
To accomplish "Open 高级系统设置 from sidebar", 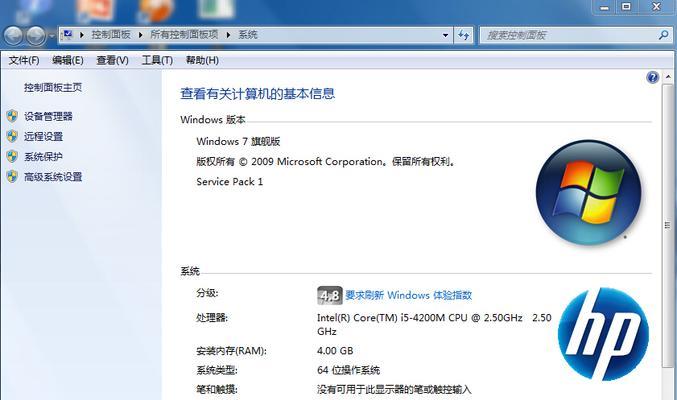I will pos(53,177).
